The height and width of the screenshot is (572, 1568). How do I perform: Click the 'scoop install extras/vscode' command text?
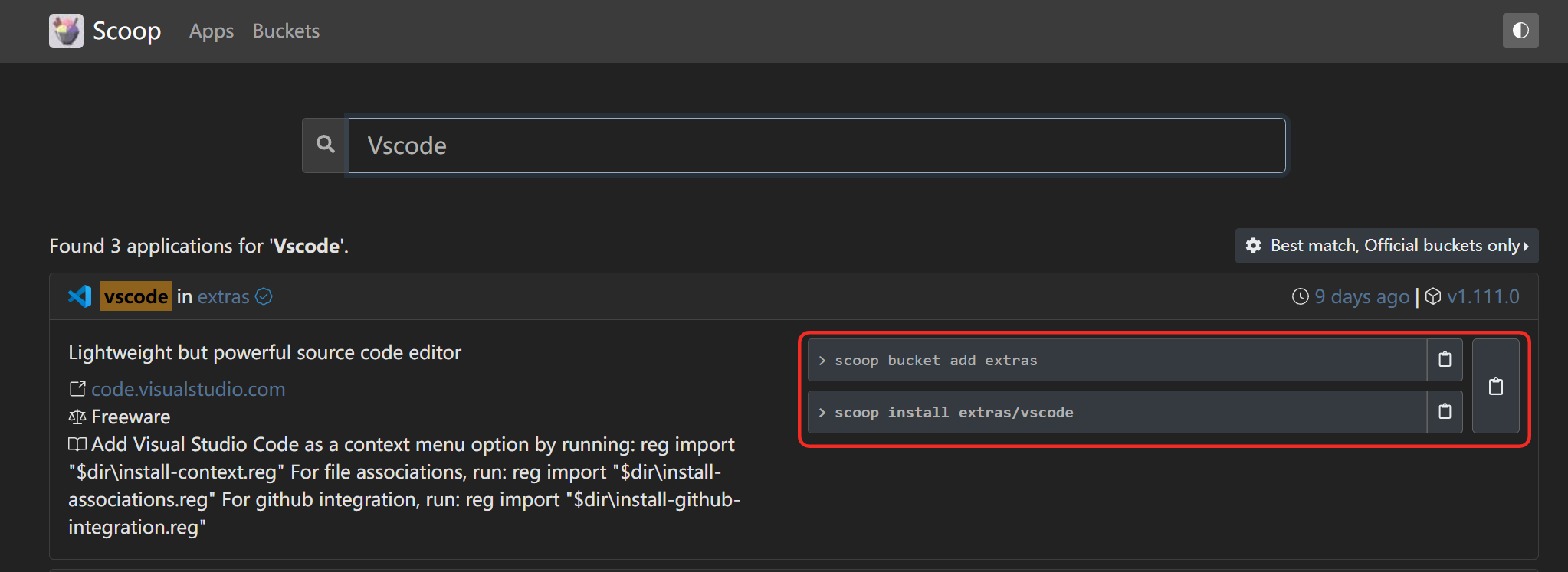tap(954, 412)
